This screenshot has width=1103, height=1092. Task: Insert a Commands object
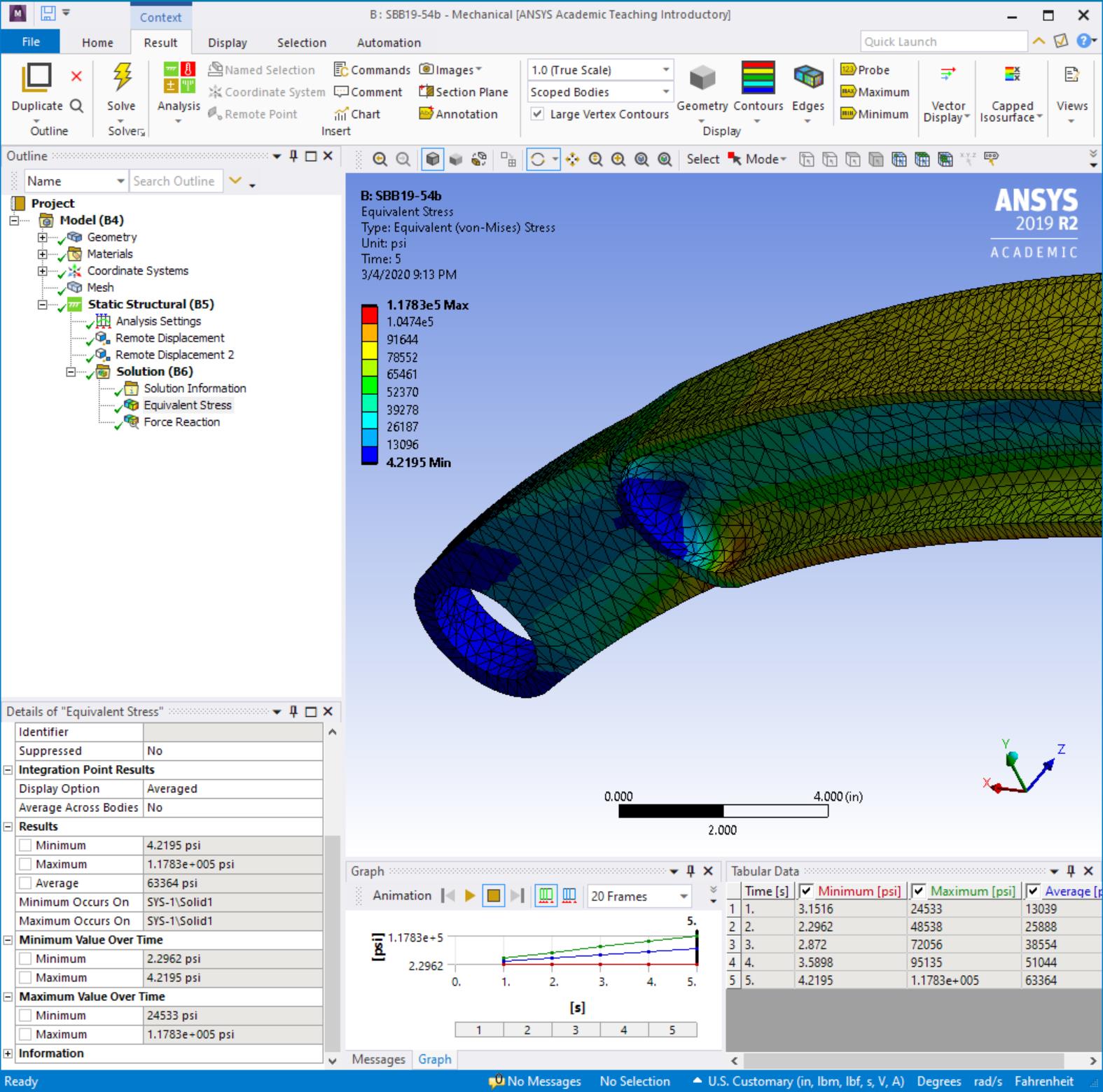[372, 69]
